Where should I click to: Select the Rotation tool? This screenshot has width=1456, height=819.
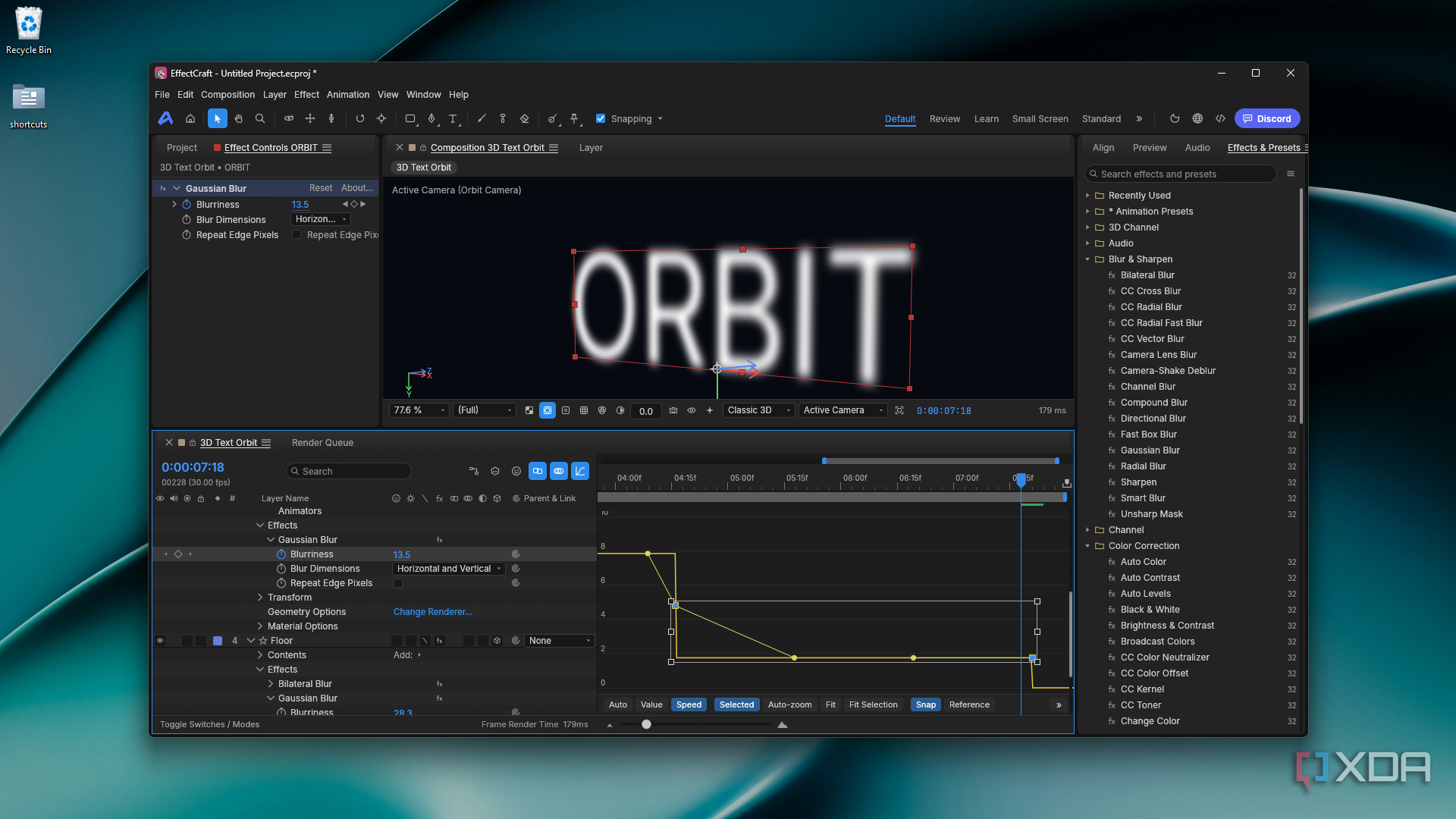click(360, 119)
